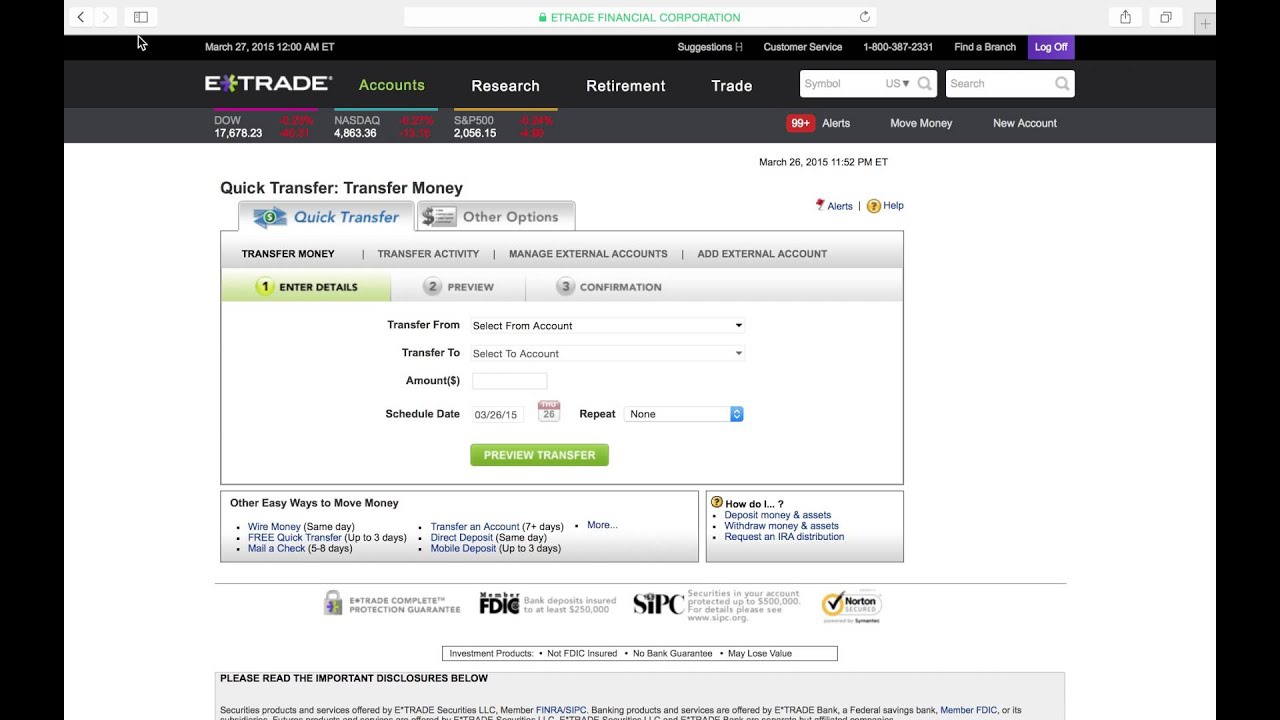Image resolution: width=1280 pixels, height=720 pixels.
Task: Click the Symbol input field
Action: 842,84
